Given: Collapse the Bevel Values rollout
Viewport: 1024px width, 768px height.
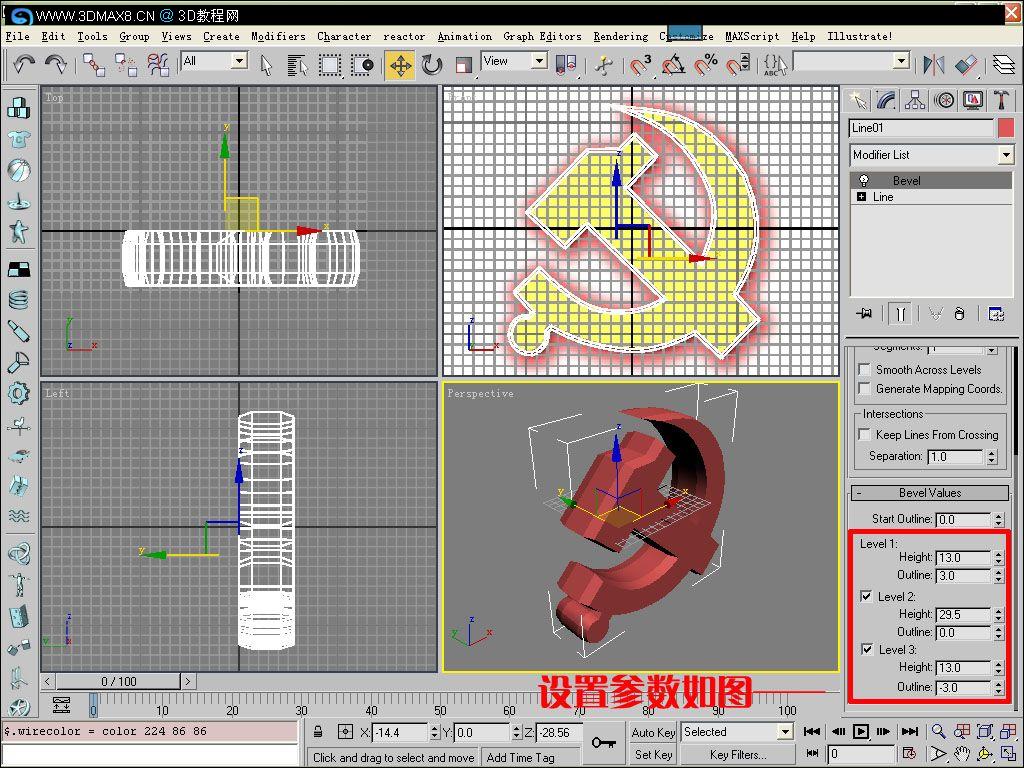Looking at the screenshot, I should pos(929,493).
